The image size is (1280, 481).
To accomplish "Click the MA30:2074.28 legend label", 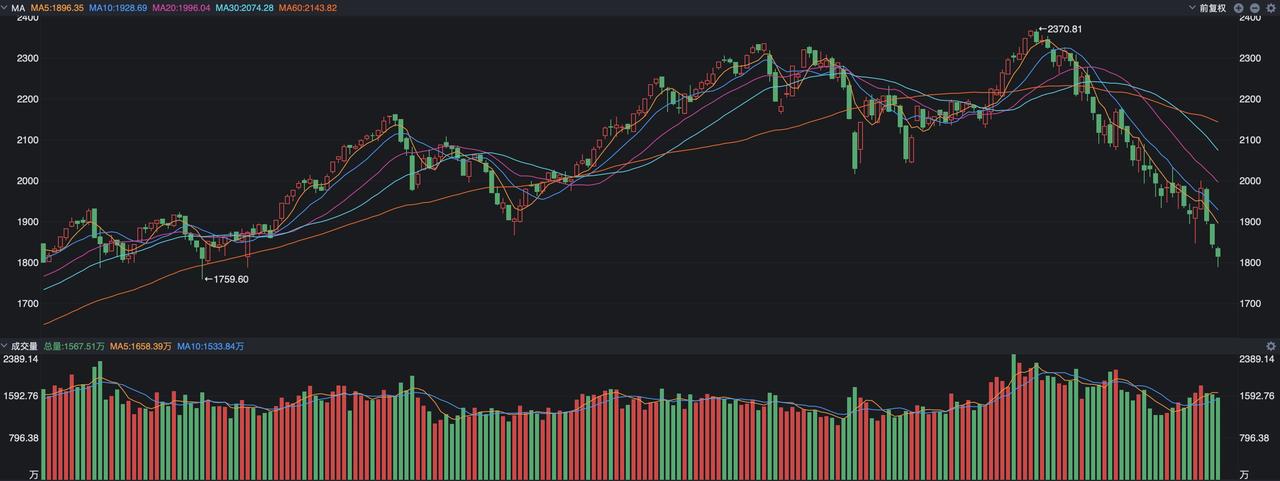I will click(244, 7).
